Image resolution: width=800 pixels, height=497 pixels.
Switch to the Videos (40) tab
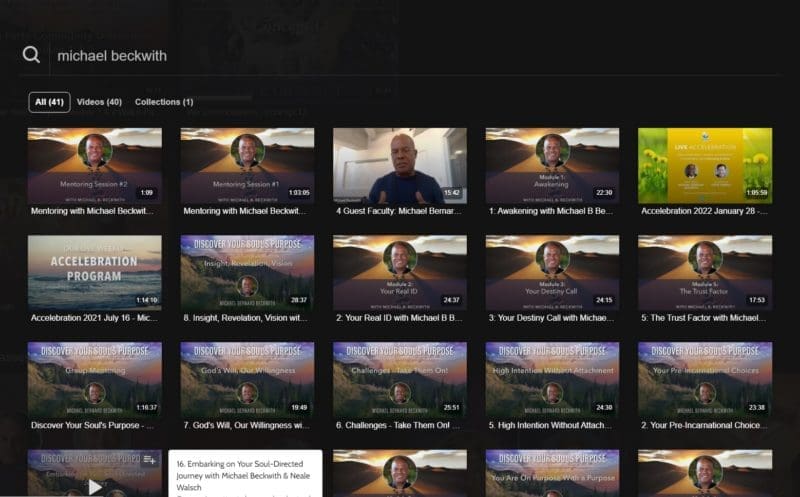tap(99, 102)
